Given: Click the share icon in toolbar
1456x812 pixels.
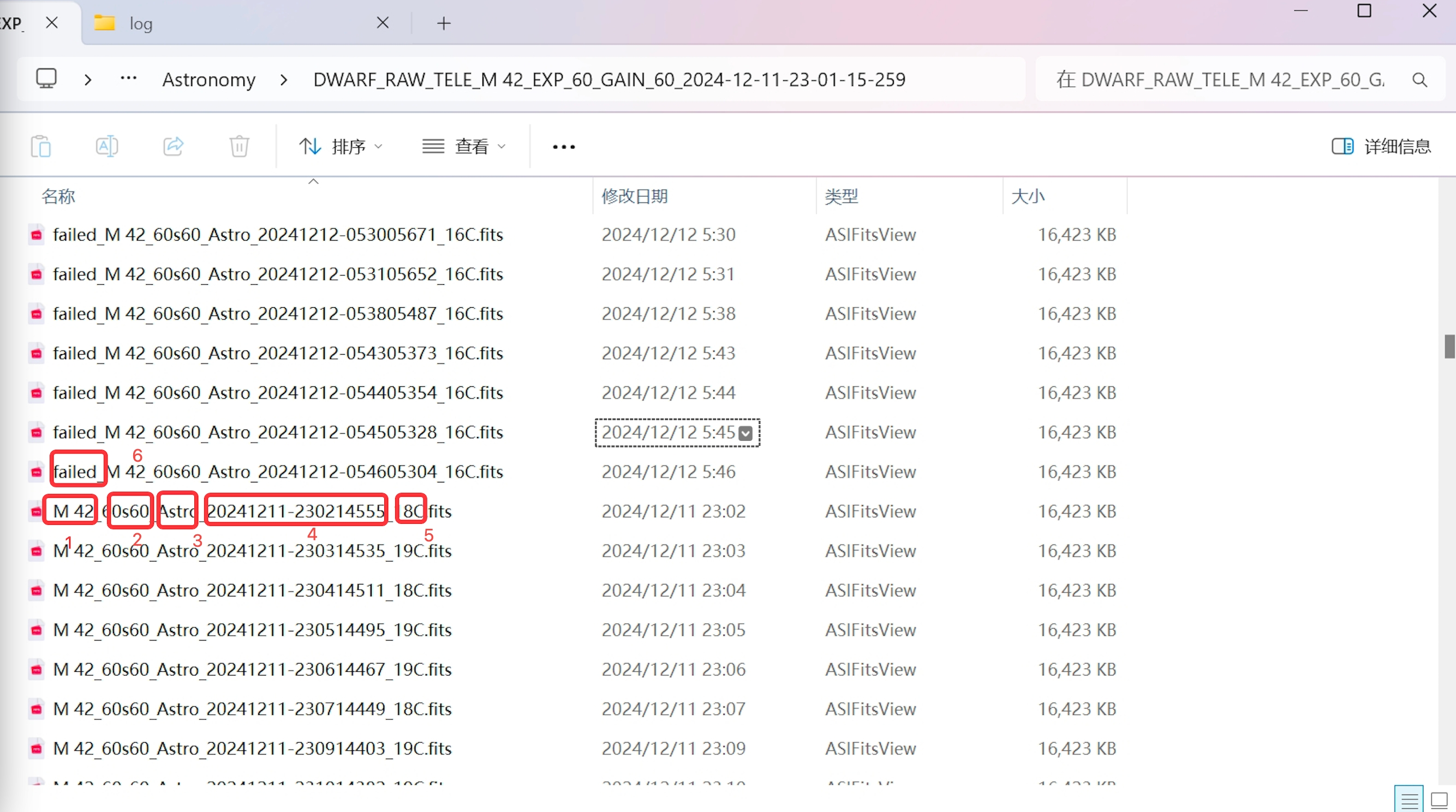Looking at the screenshot, I should (173, 146).
